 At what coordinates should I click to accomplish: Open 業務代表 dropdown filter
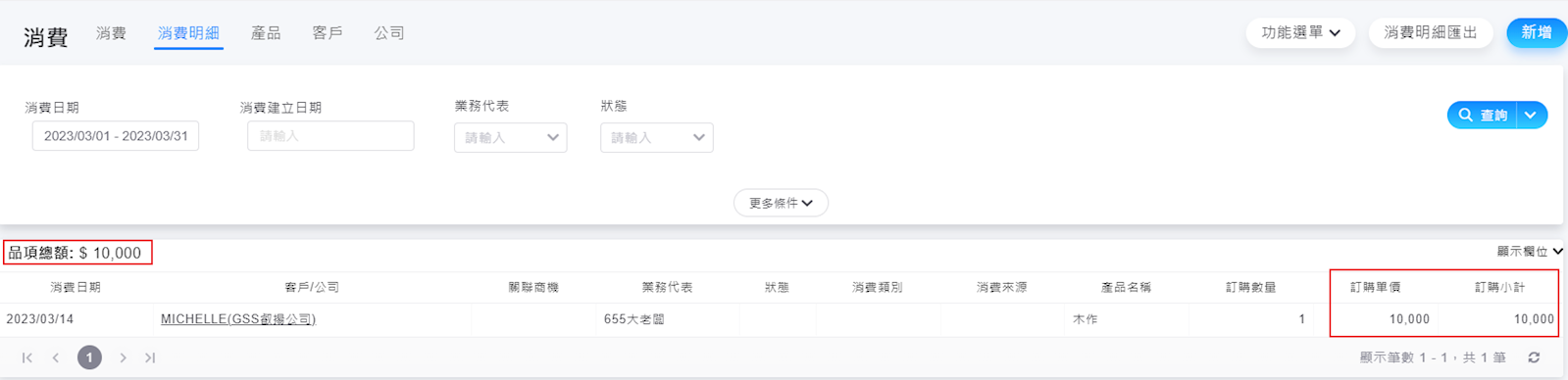tap(510, 137)
